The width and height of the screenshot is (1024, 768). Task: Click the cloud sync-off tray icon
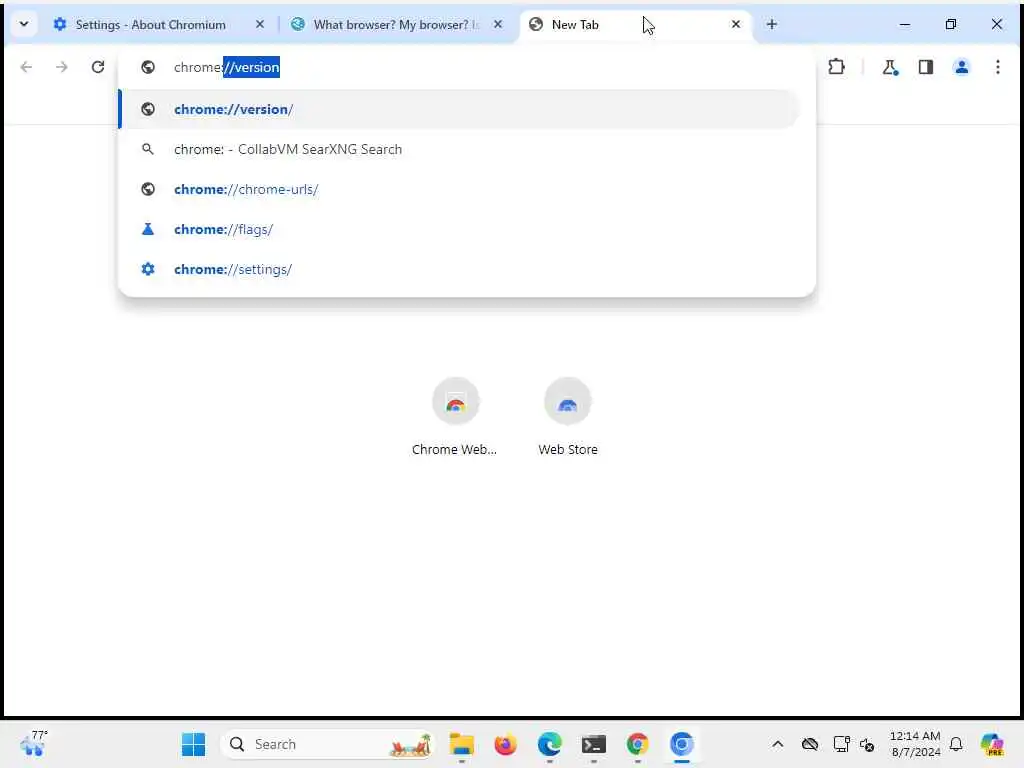810,744
